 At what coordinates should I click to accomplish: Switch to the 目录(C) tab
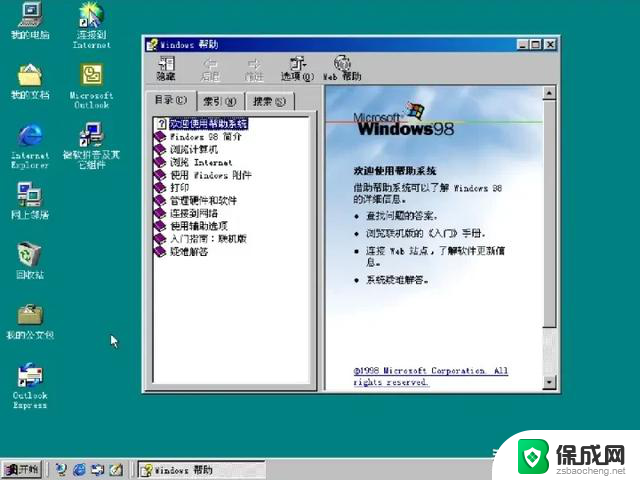[x=171, y=100]
